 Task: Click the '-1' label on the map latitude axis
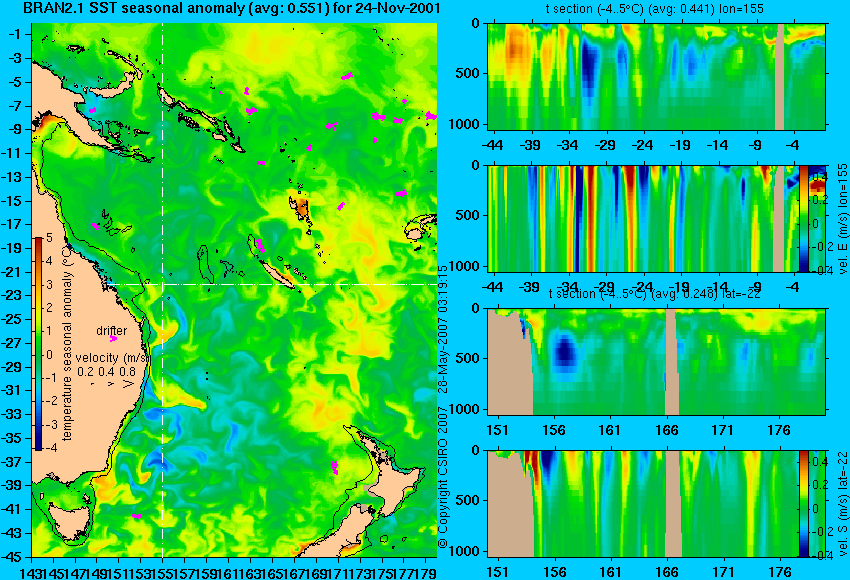15,34
